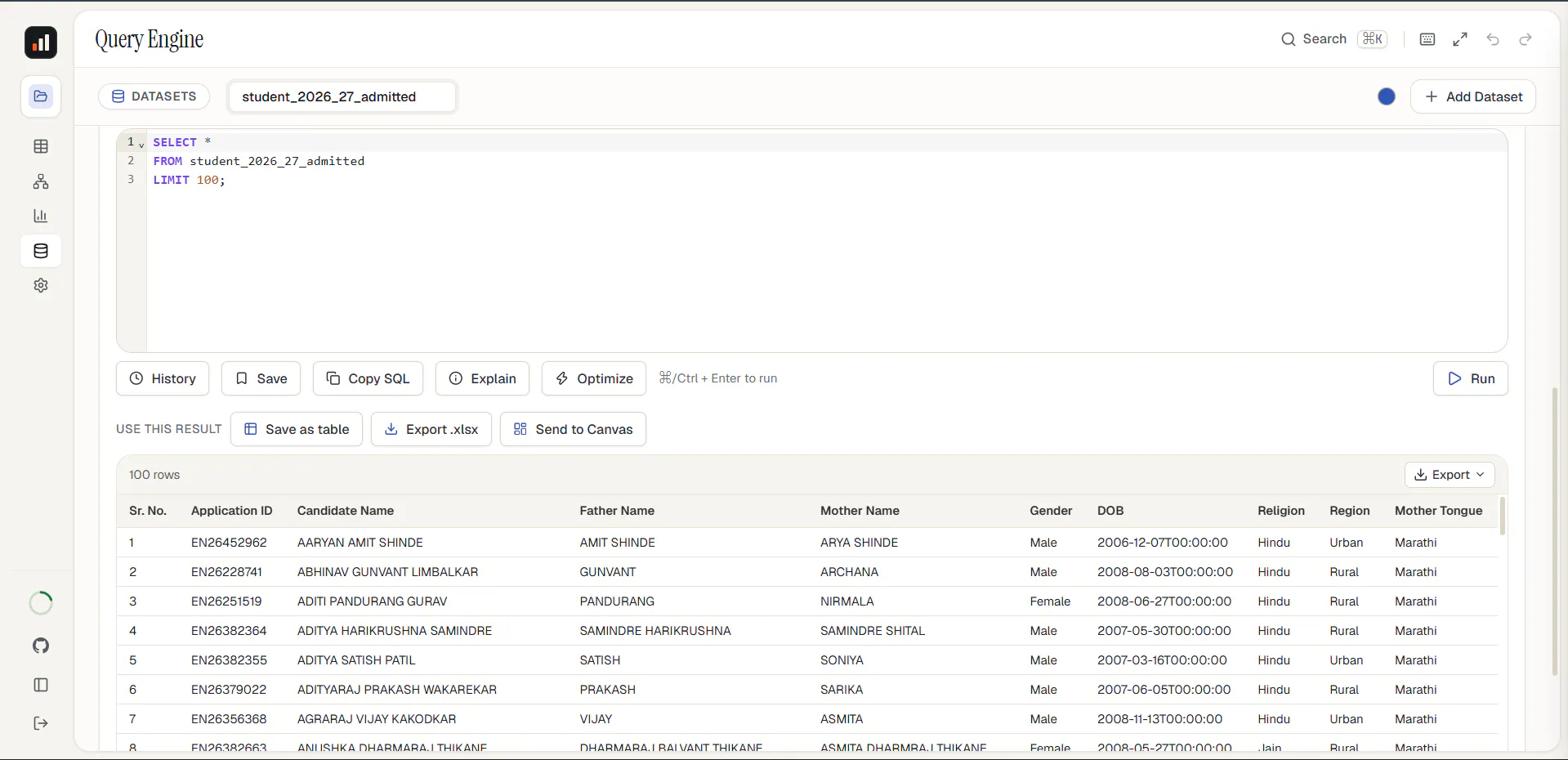Save the current query
Screen dimensions: 1568x760
tap(261, 378)
